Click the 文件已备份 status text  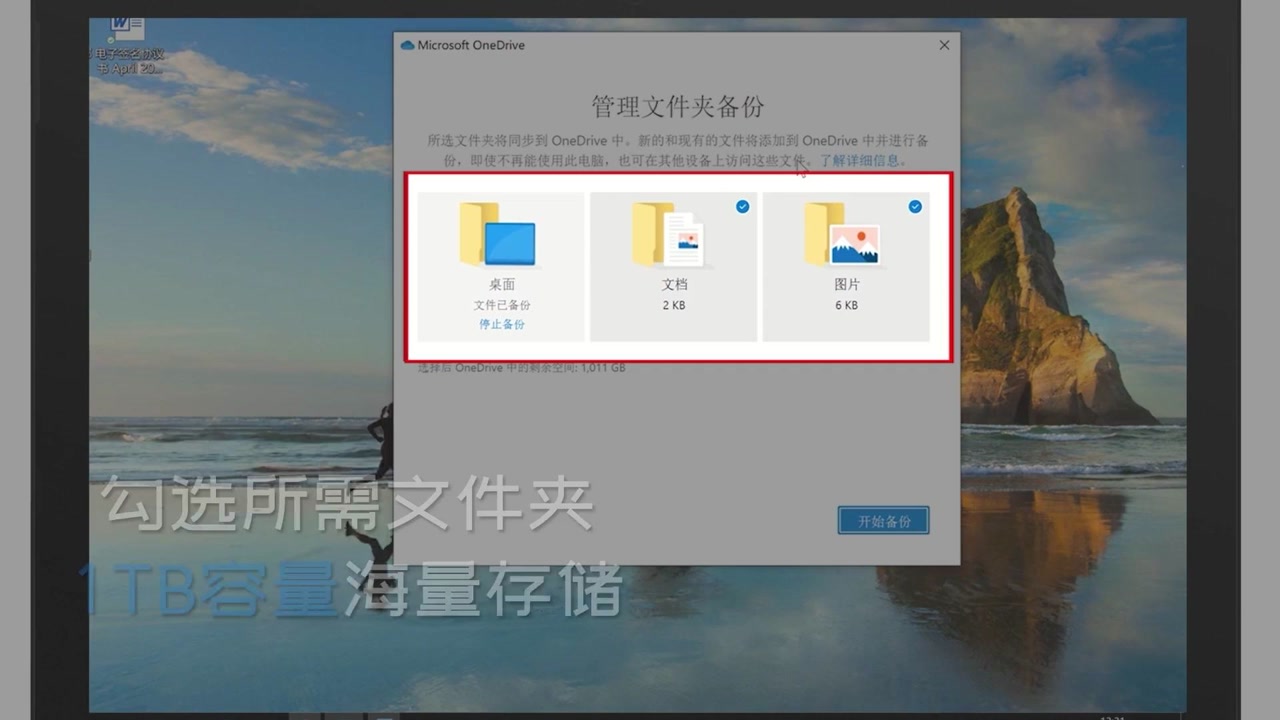point(502,305)
